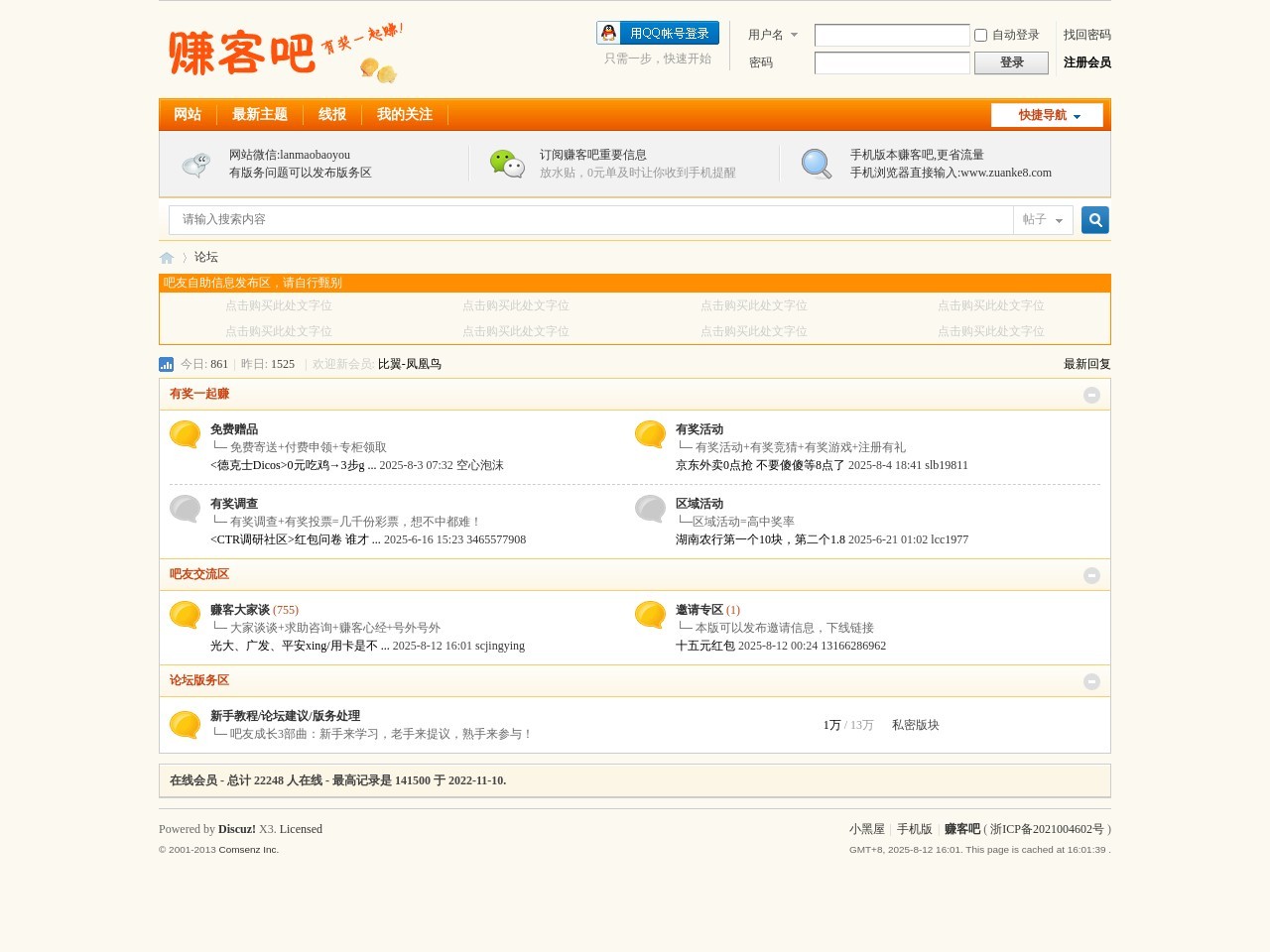Click the magnifier icon beside 手机版本赚客吧
This screenshot has height=952, width=1270.
(816, 164)
